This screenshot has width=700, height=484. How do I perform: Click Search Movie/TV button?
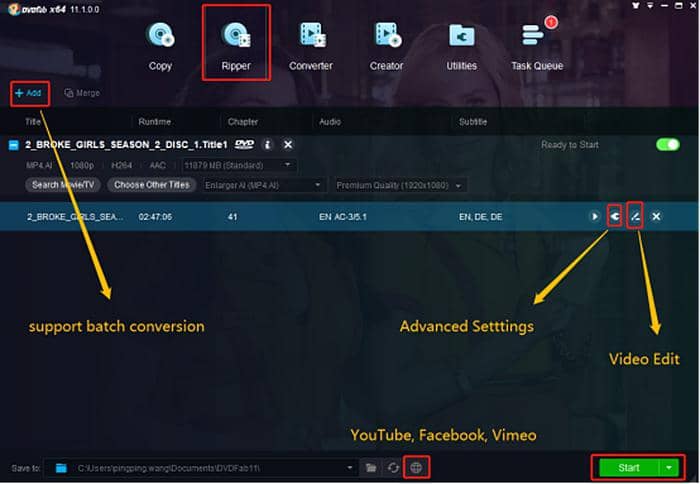[65, 185]
